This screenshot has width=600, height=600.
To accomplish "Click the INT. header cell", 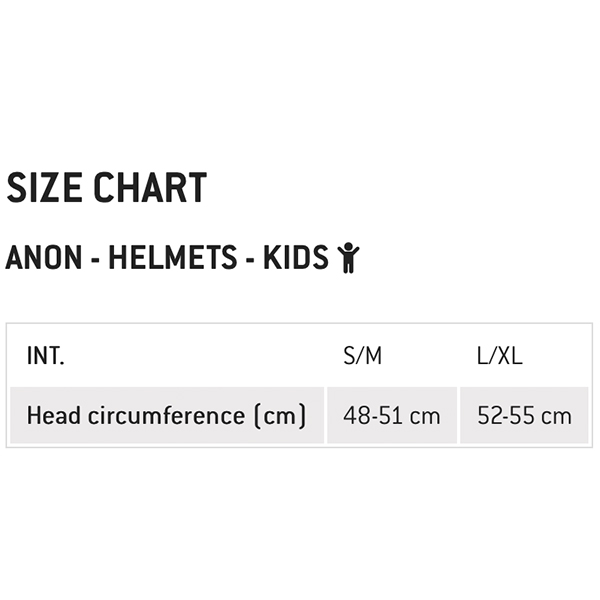I will click(46, 356).
